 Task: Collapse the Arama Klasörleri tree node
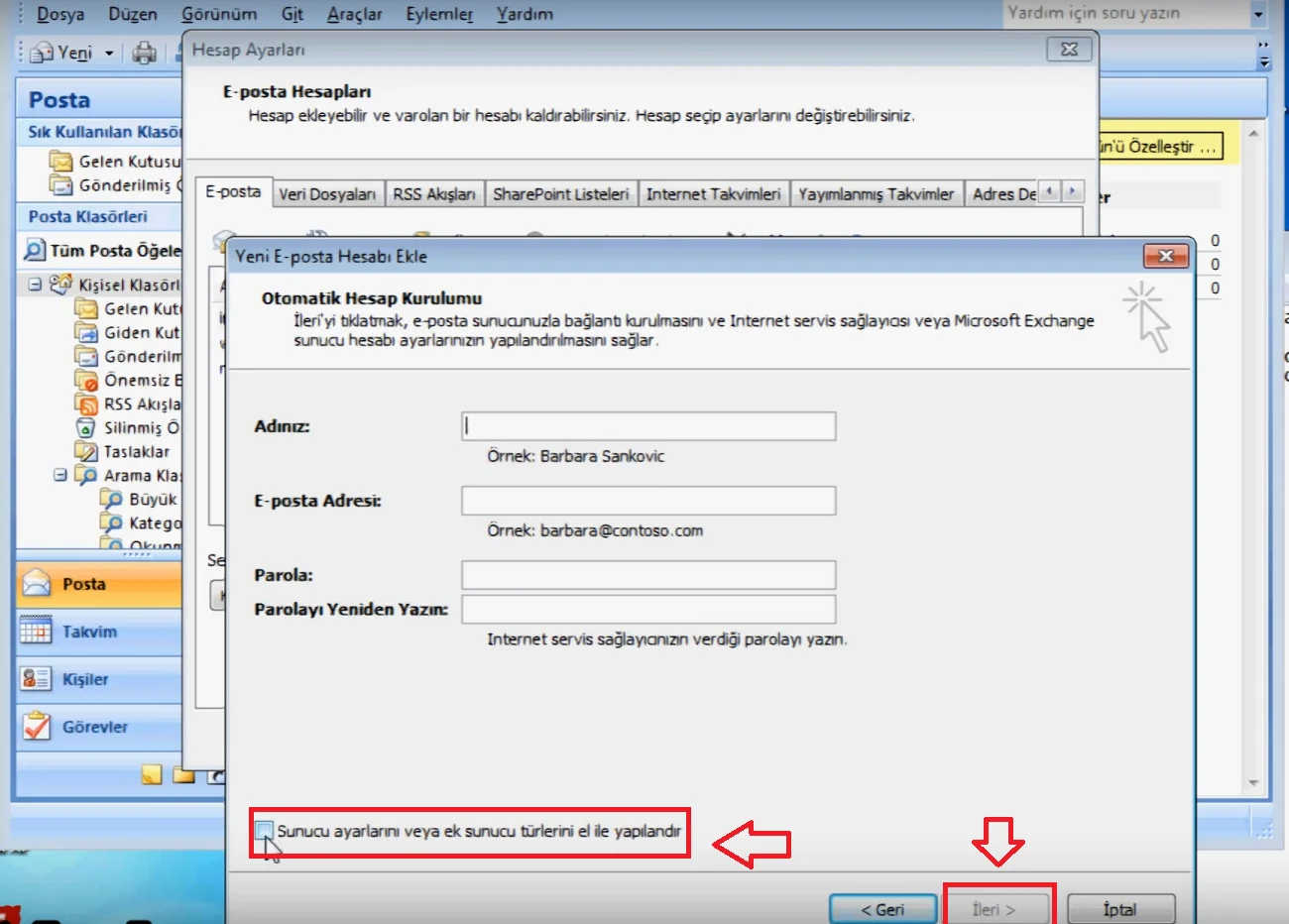point(59,475)
